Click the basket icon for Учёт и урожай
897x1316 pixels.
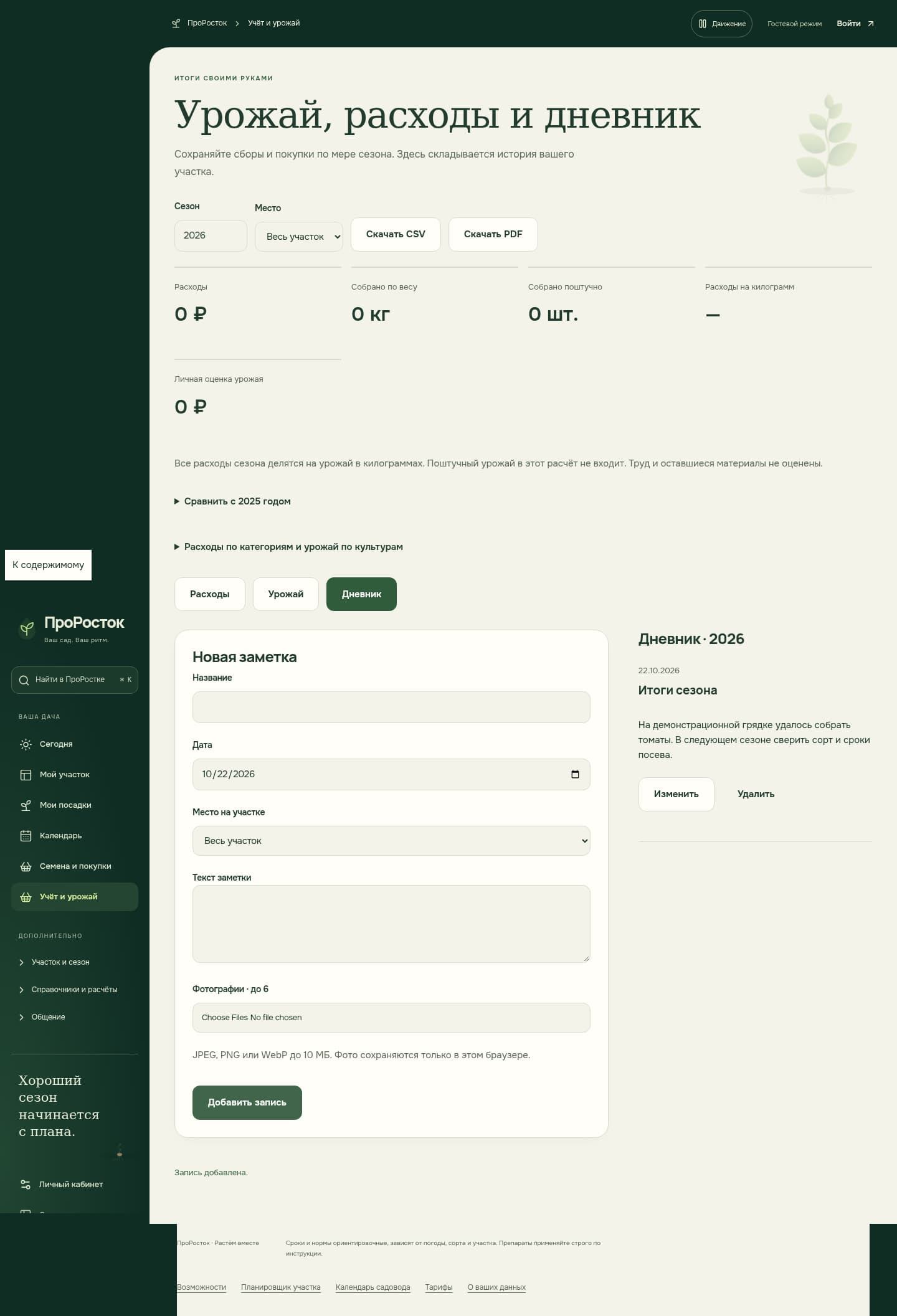click(x=26, y=897)
